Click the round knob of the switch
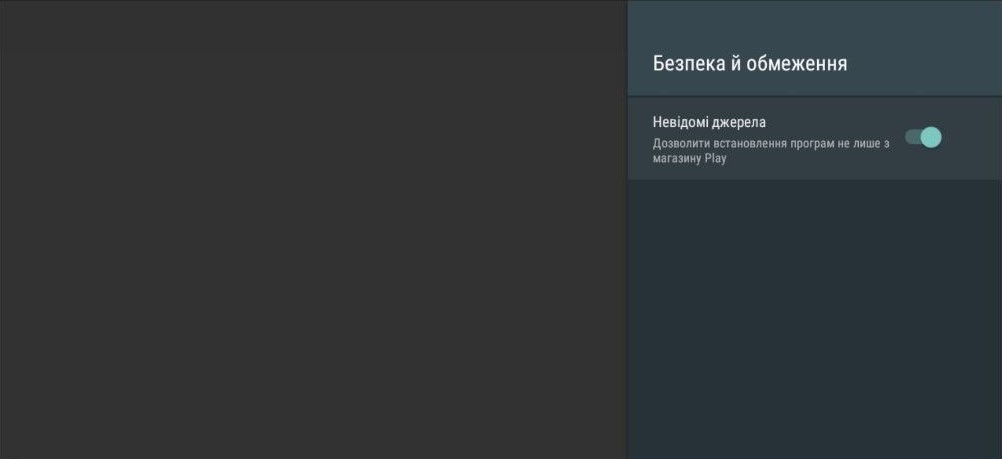The image size is (1002, 459). (931, 137)
